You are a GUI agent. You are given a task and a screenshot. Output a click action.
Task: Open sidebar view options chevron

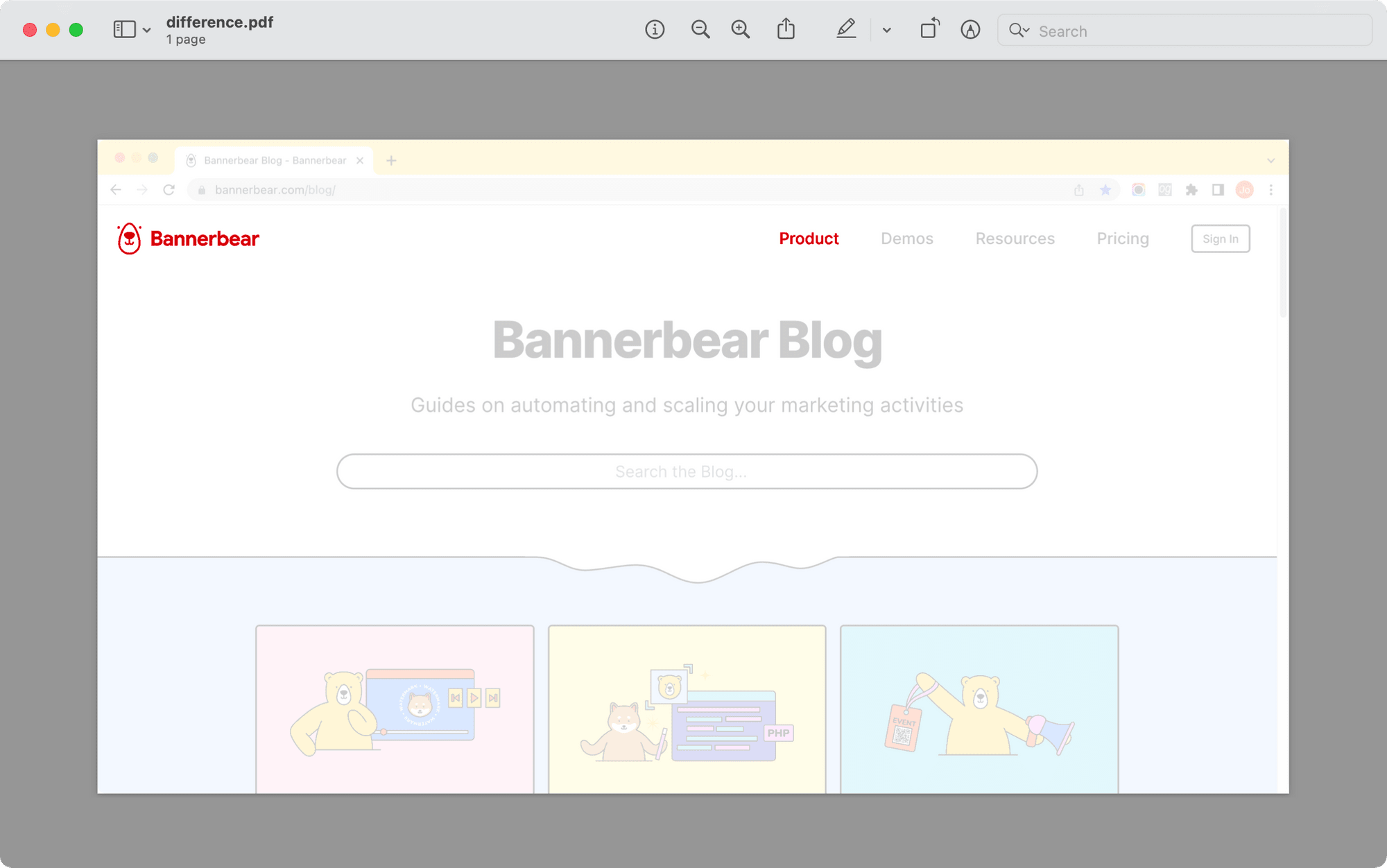coord(147,31)
